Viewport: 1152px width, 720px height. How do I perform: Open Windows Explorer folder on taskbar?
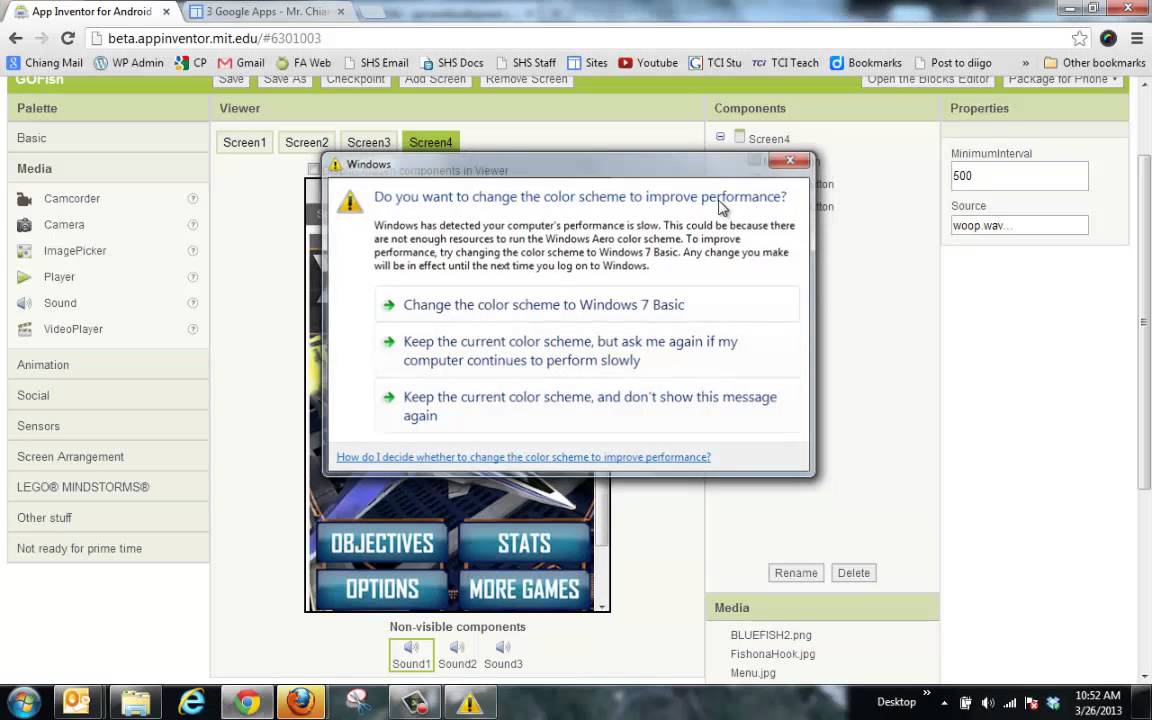coord(136,703)
